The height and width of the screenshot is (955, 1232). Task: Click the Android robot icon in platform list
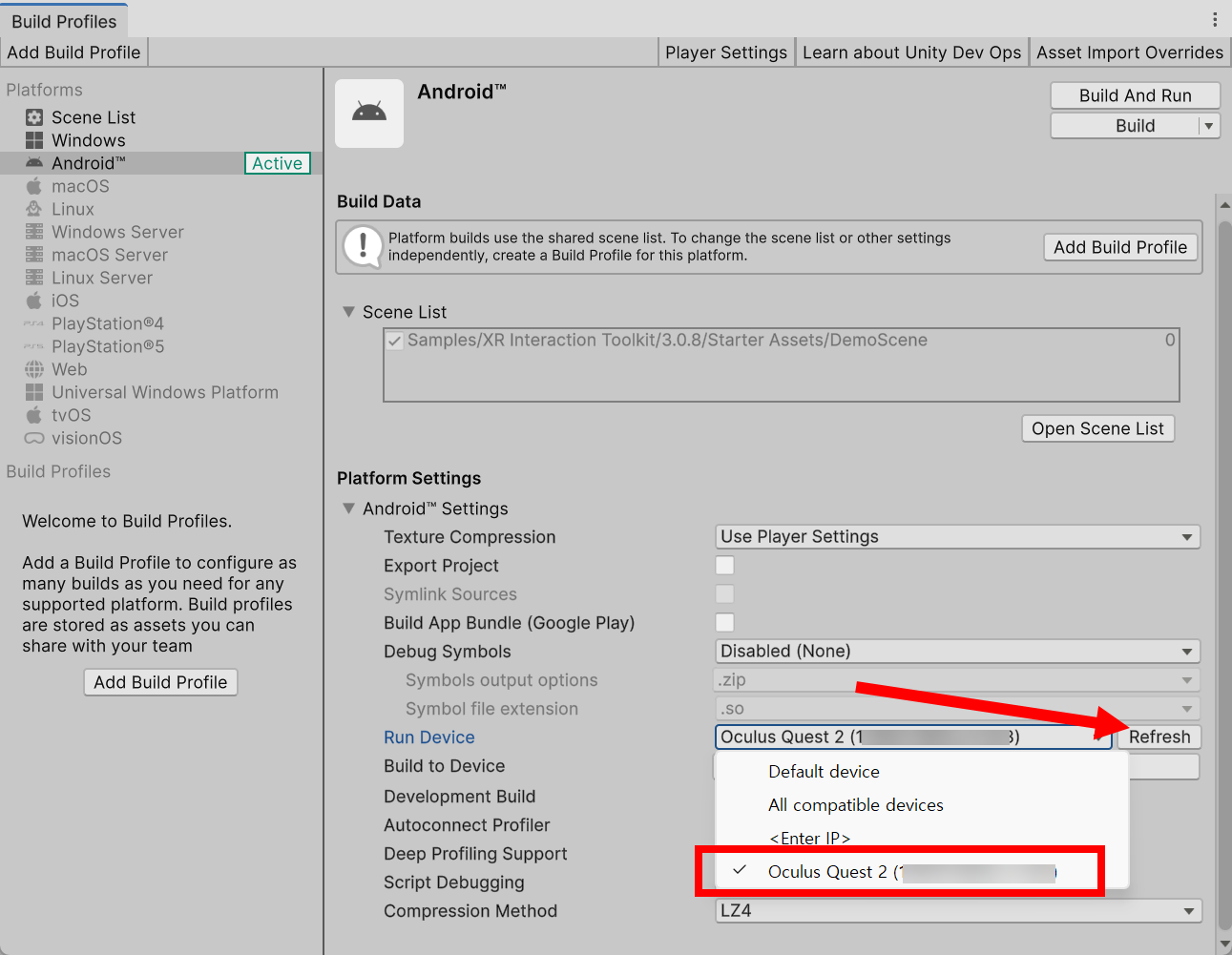click(x=34, y=163)
